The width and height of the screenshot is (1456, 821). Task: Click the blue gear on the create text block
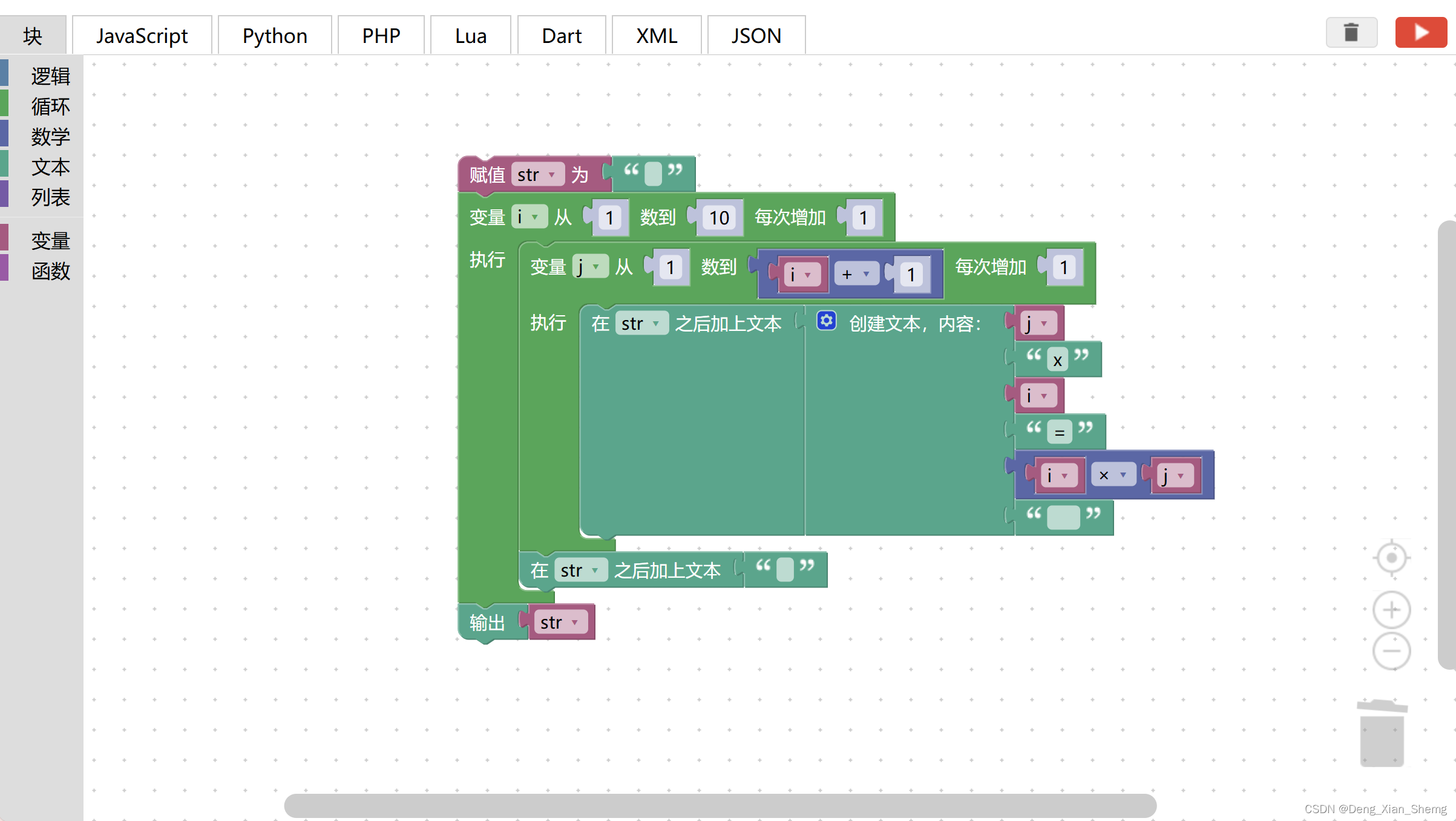pyautogui.click(x=826, y=321)
